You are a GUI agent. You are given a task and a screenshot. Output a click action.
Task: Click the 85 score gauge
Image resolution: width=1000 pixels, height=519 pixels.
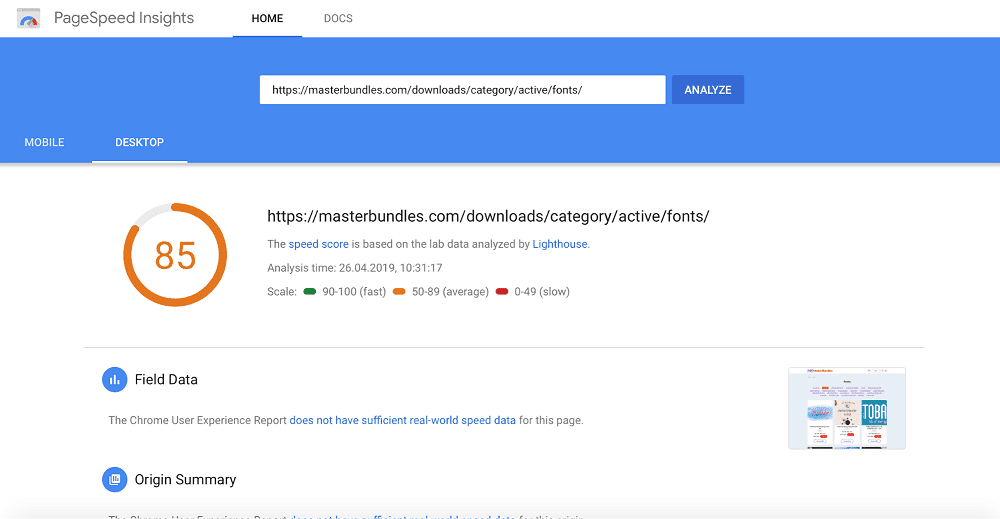[175, 255]
